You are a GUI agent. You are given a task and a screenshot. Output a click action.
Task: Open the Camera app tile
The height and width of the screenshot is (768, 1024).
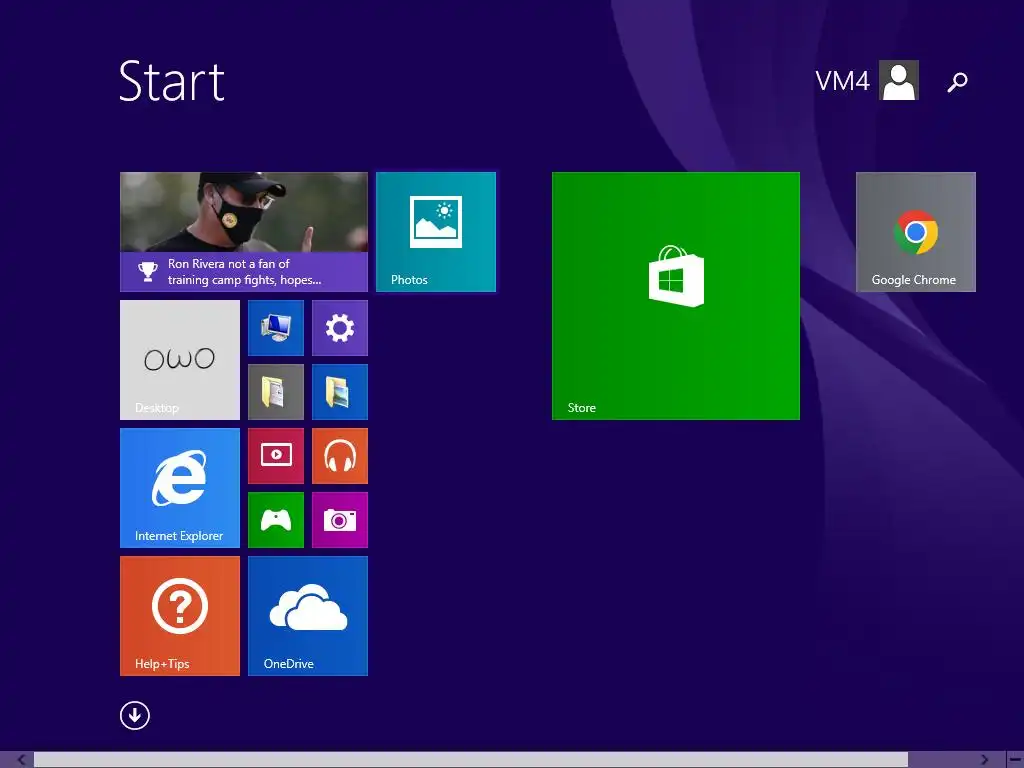340,520
